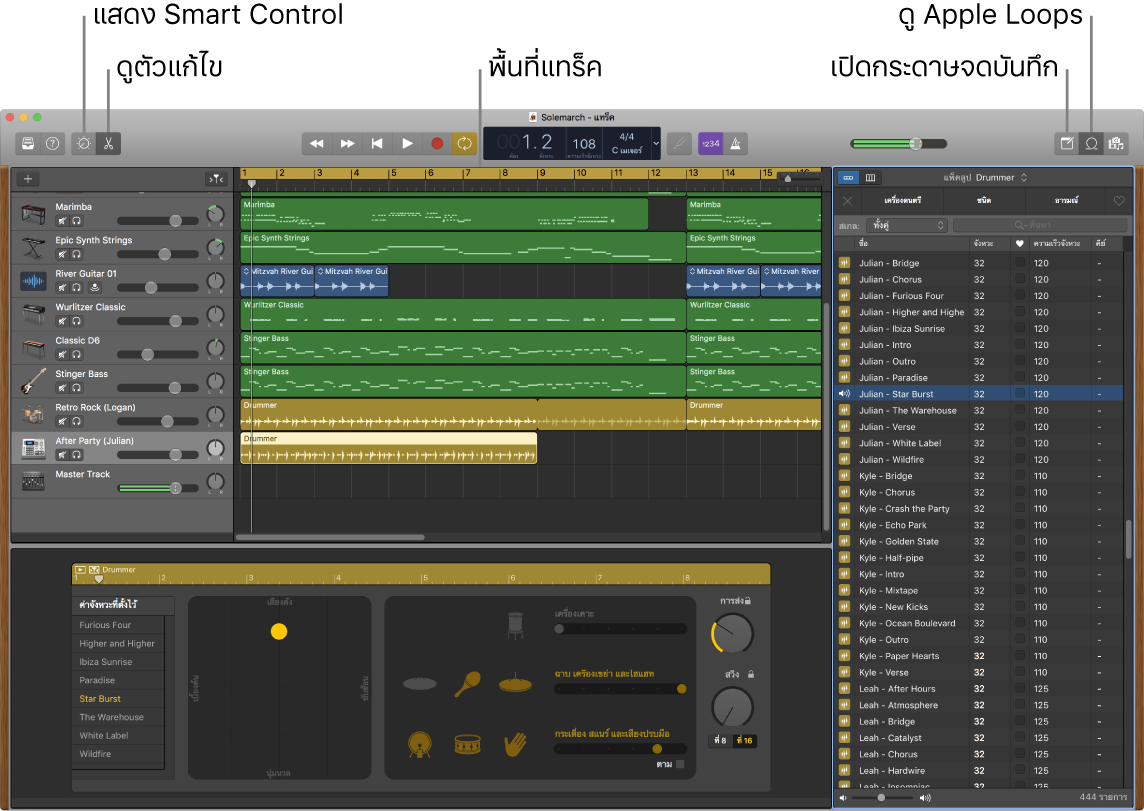Choose the Star Burst drummer preset
Viewport: 1144px width, 811px height.
tap(118, 699)
